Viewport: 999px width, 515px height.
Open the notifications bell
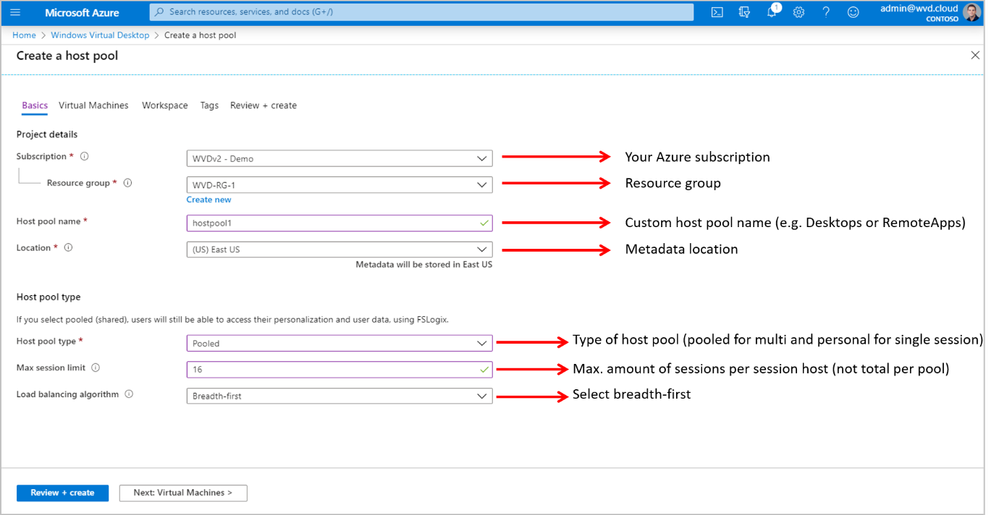click(x=772, y=11)
